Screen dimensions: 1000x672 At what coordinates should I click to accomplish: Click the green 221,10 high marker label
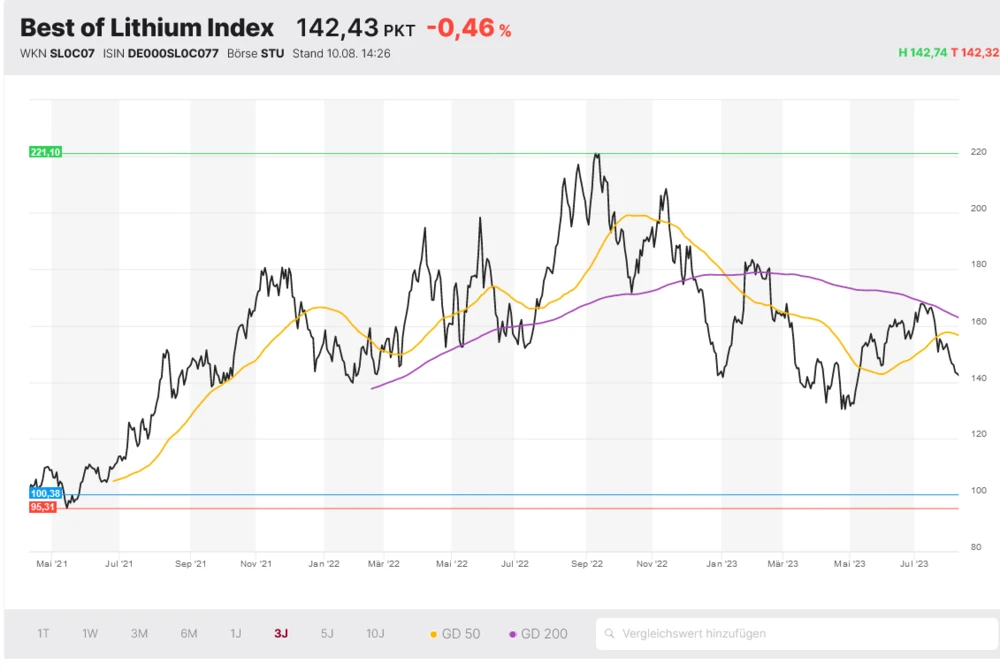tap(46, 152)
